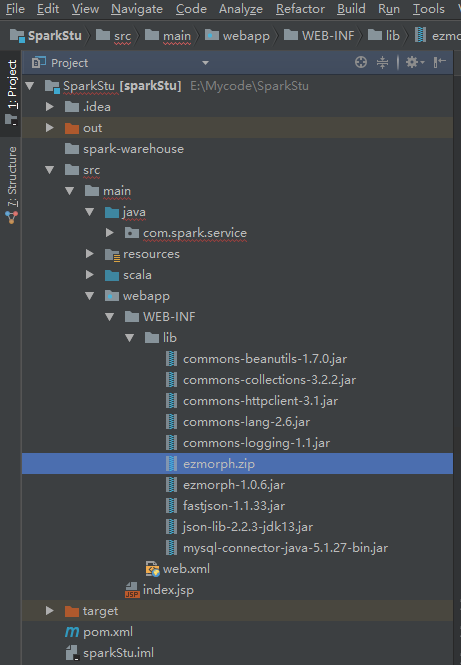Expand the com.spark.service package arrow
Screen dimensions: 461x665
pyautogui.click(x=110, y=233)
